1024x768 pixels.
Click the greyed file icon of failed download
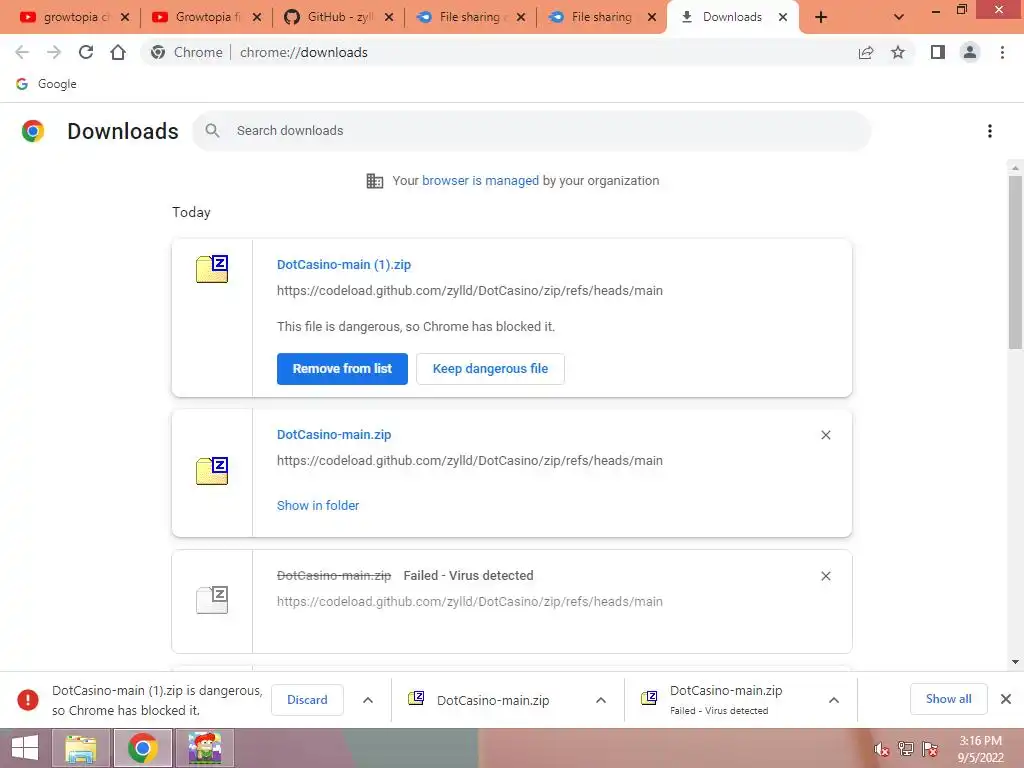click(212, 600)
